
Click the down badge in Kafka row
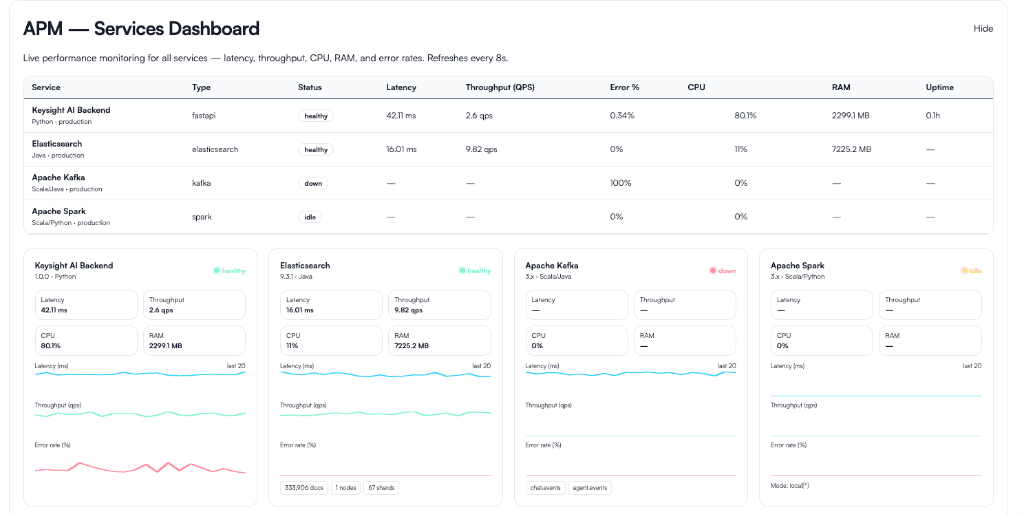(313, 184)
